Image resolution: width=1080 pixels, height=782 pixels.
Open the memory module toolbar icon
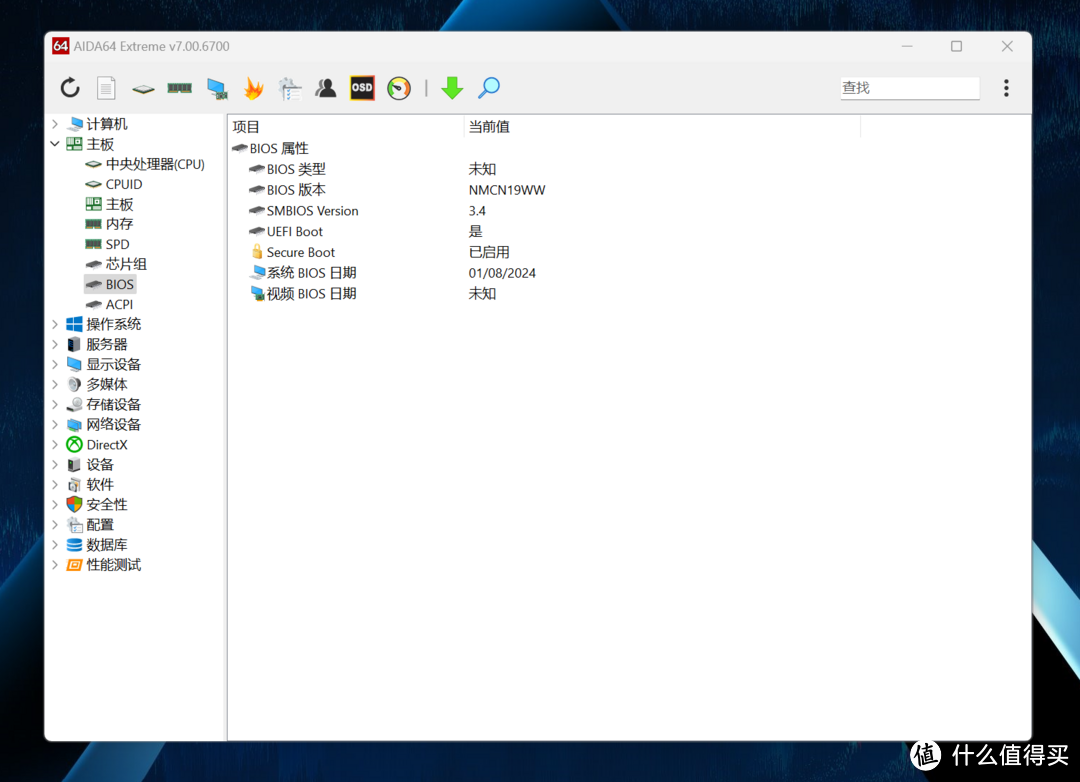click(180, 88)
